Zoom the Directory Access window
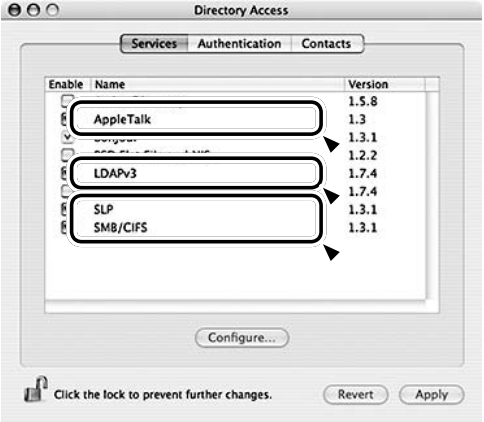The image size is (484, 422). pos(52,10)
